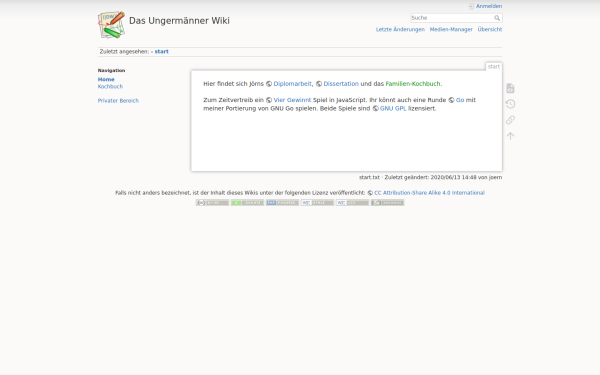
Task: Open the Medien-Manager
Action: [x=451, y=29]
